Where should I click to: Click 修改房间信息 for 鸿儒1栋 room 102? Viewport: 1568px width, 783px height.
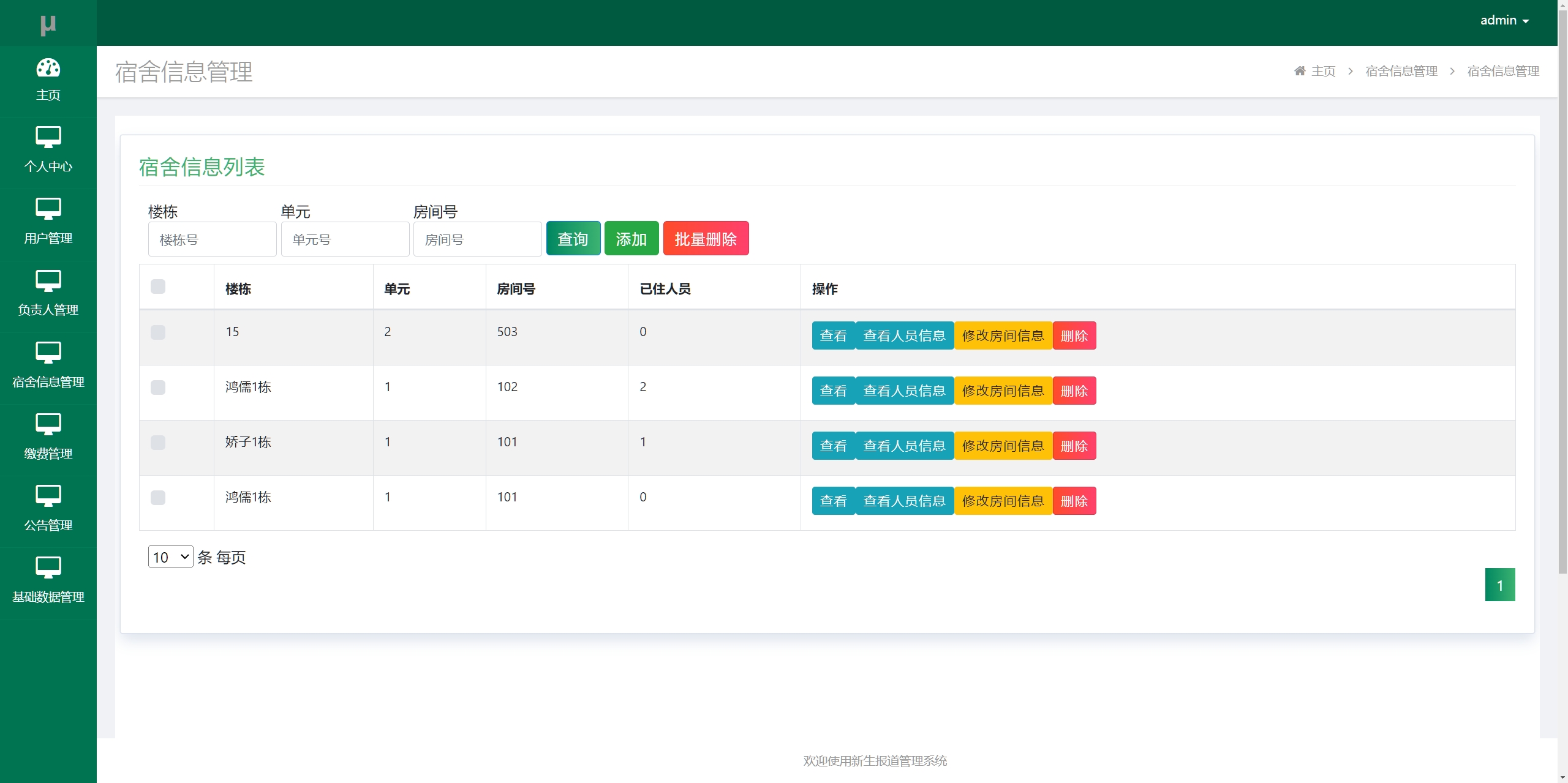click(1003, 391)
